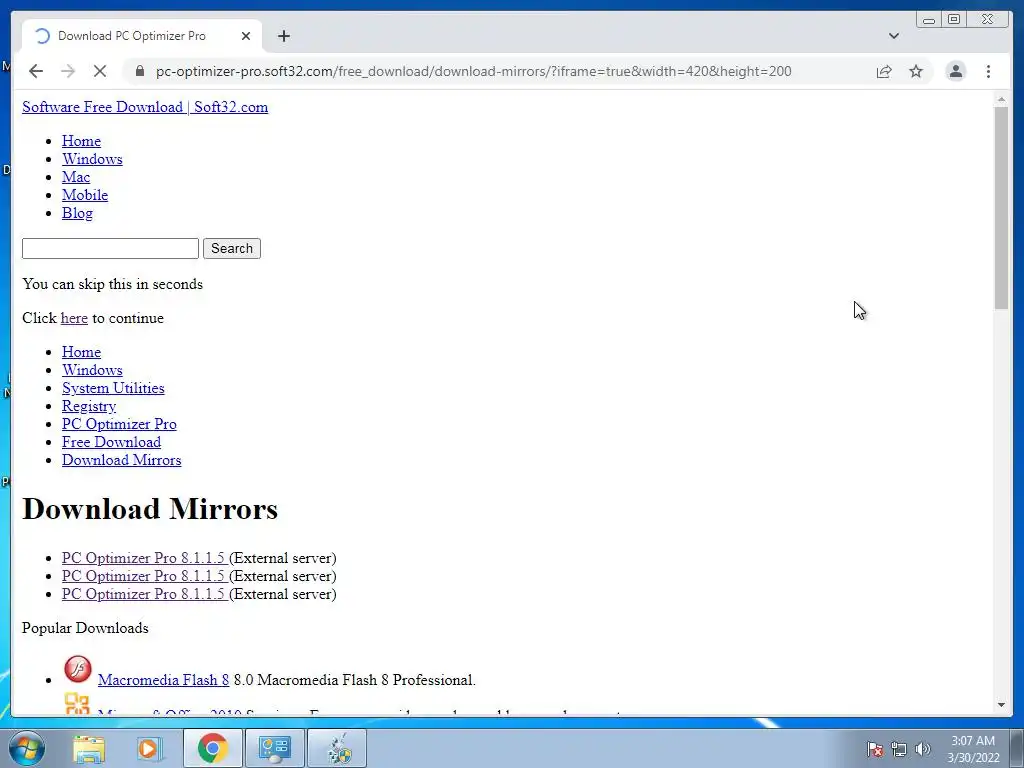The width and height of the screenshot is (1024, 768).
Task: Bookmark this page with the star icon
Action: coord(916,71)
